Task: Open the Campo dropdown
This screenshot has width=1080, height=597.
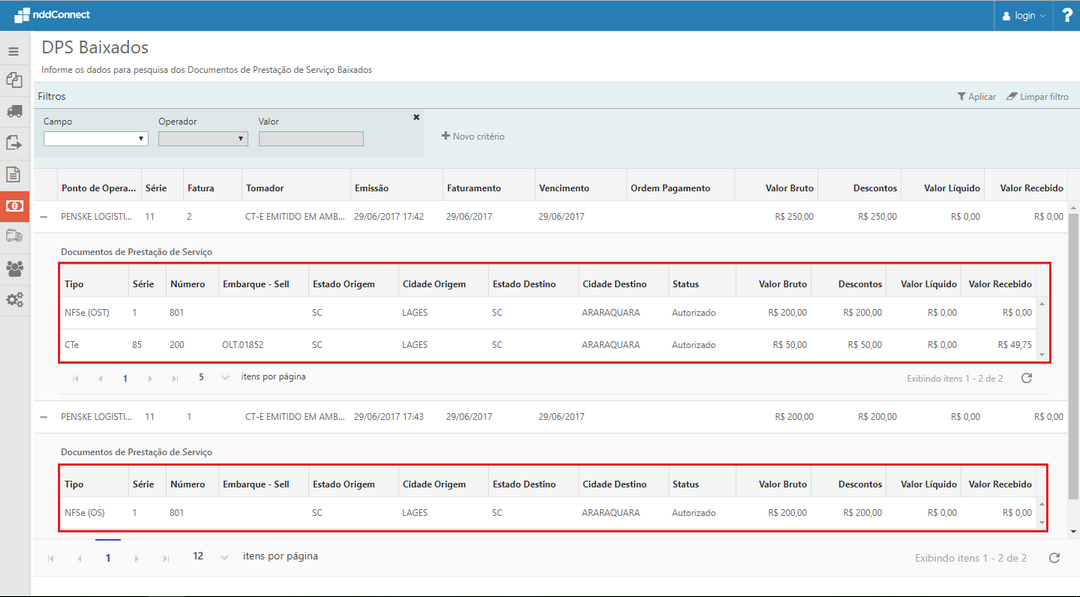Action: point(96,139)
